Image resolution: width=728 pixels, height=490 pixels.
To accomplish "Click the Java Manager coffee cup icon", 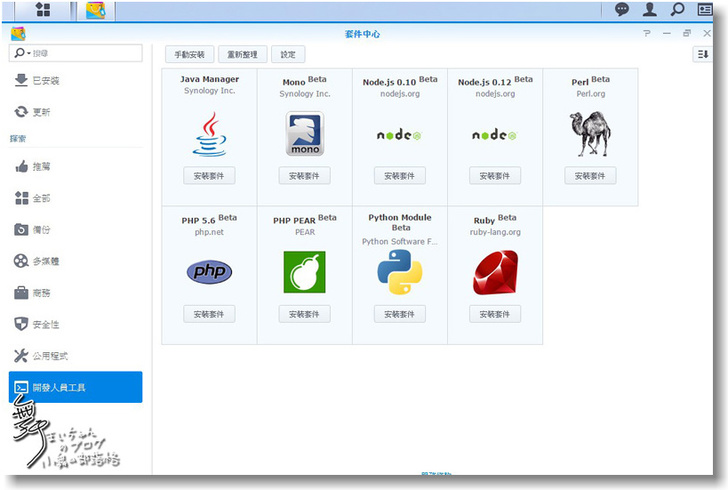I will [209, 134].
